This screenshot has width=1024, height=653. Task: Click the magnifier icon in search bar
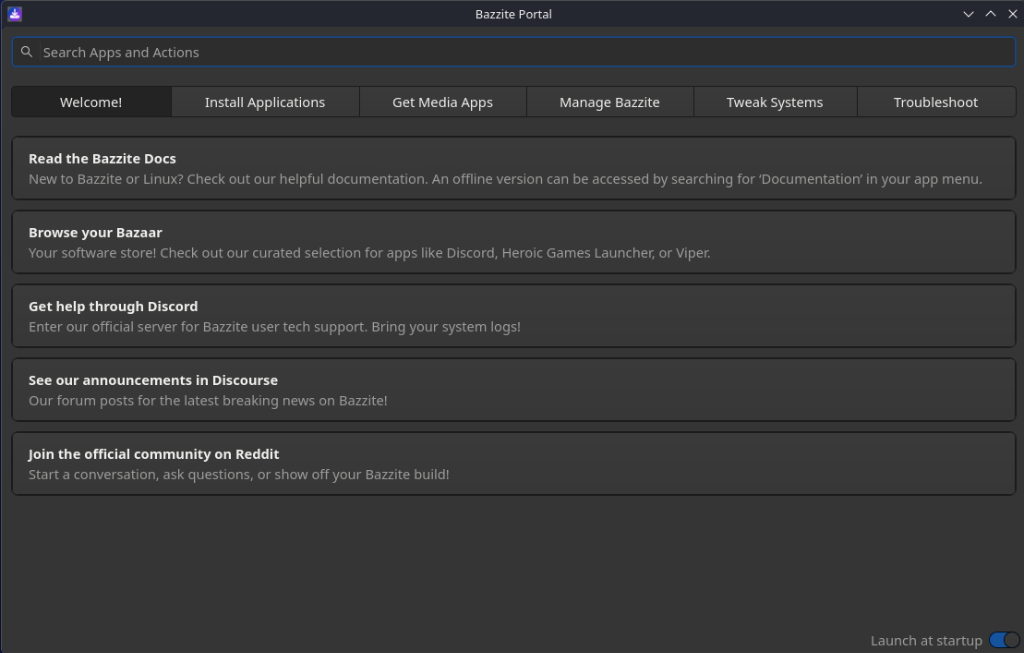[26, 52]
